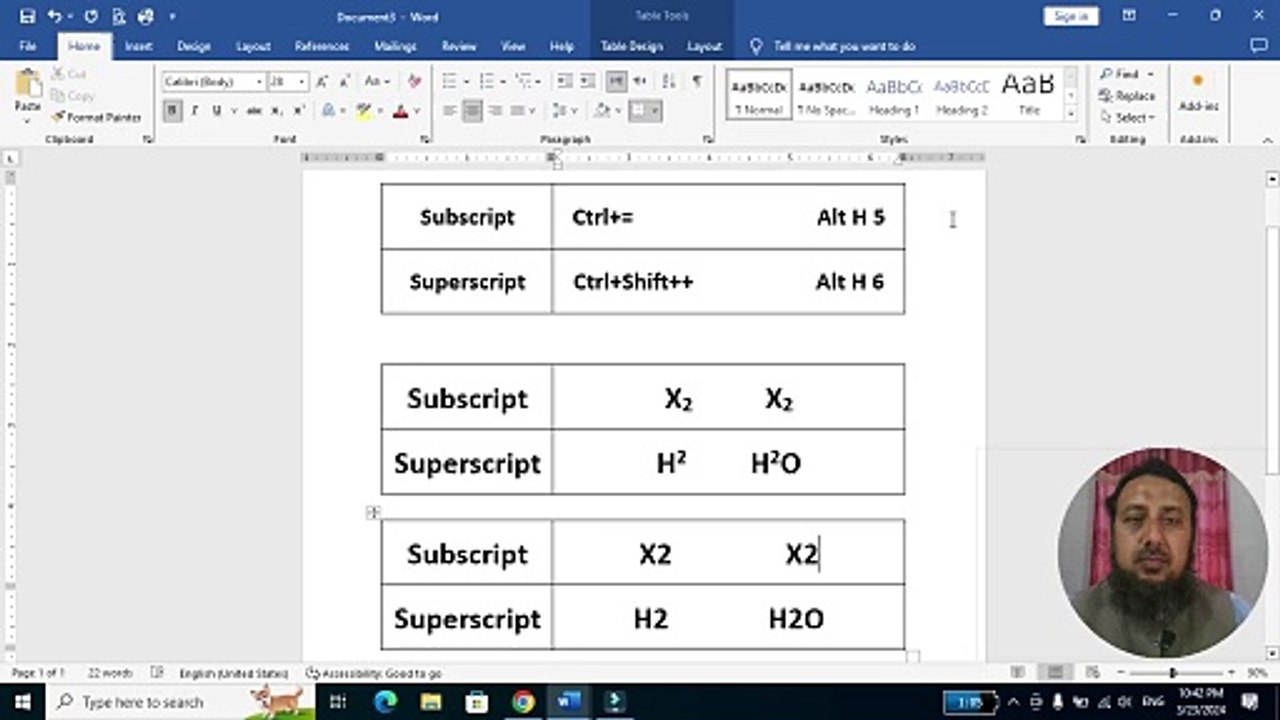The width and height of the screenshot is (1280, 720).
Task: Click the table move handle icon
Action: click(x=373, y=512)
